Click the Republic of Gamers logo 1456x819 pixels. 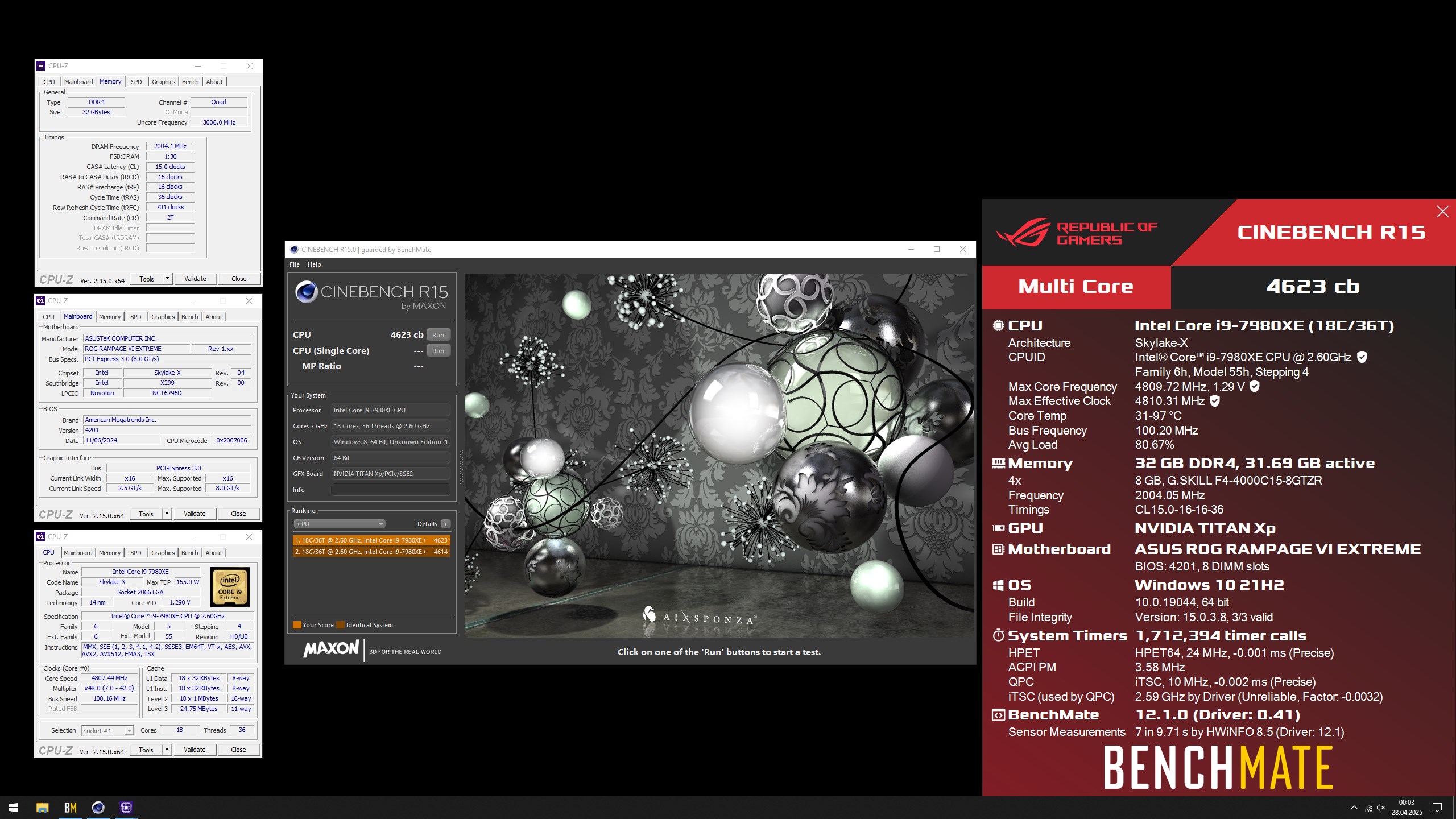(1077, 233)
